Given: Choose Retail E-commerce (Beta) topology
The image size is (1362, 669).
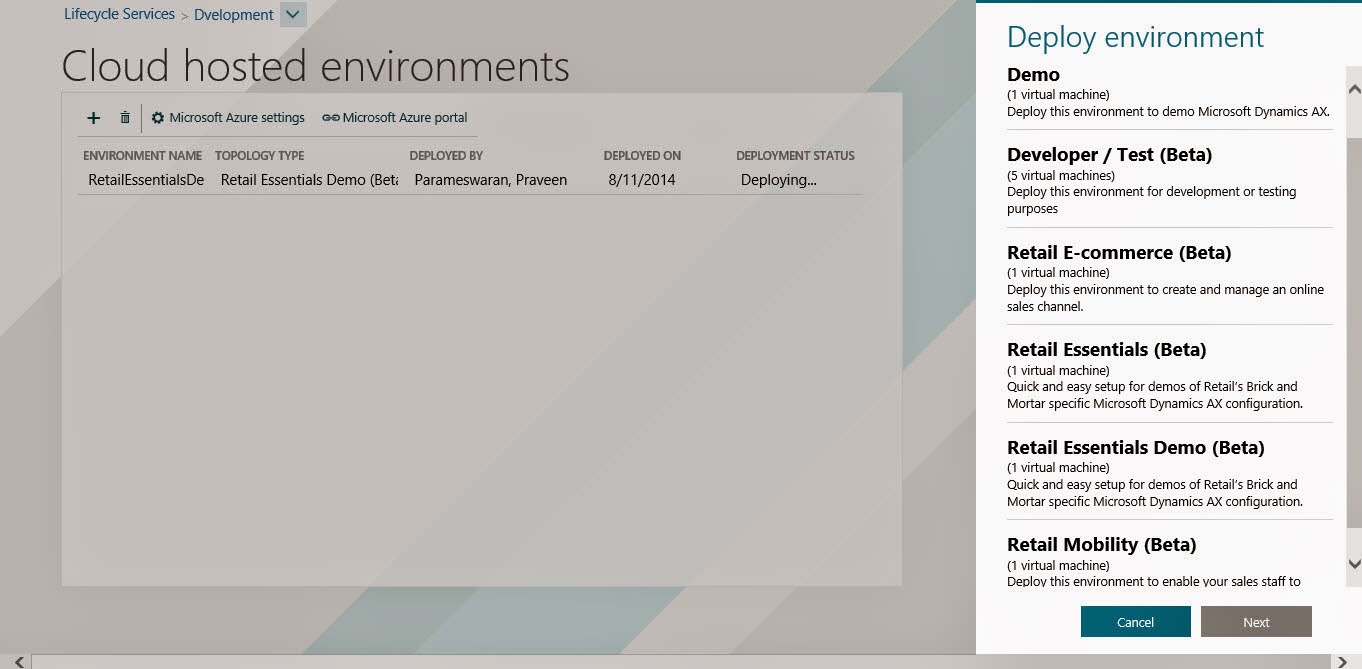Looking at the screenshot, I should click(x=1169, y=279).
